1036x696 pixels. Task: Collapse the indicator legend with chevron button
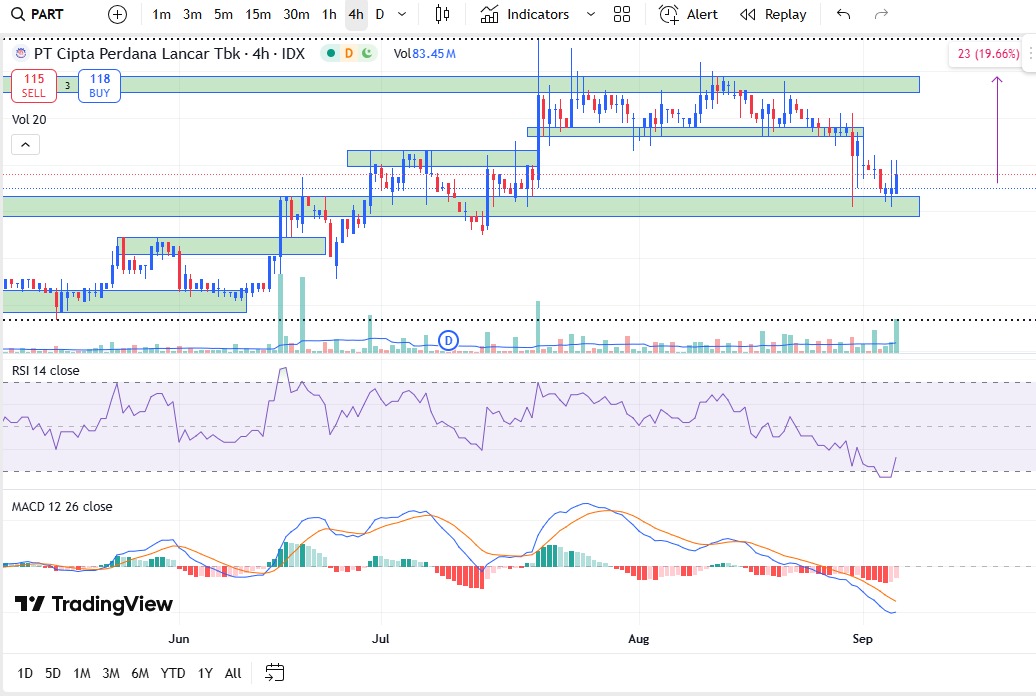pos(25,145)
